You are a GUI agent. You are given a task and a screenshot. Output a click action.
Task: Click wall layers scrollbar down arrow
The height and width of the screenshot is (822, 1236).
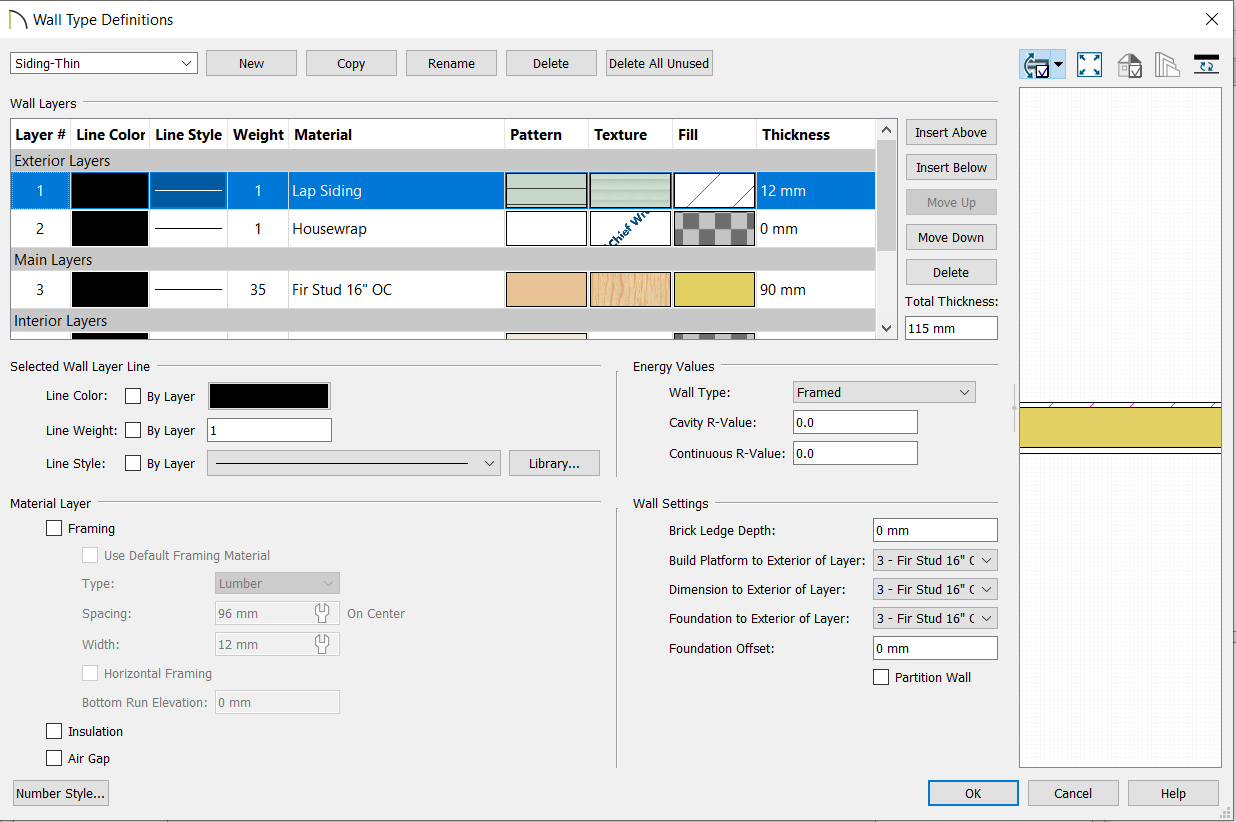tap(886, 328)
